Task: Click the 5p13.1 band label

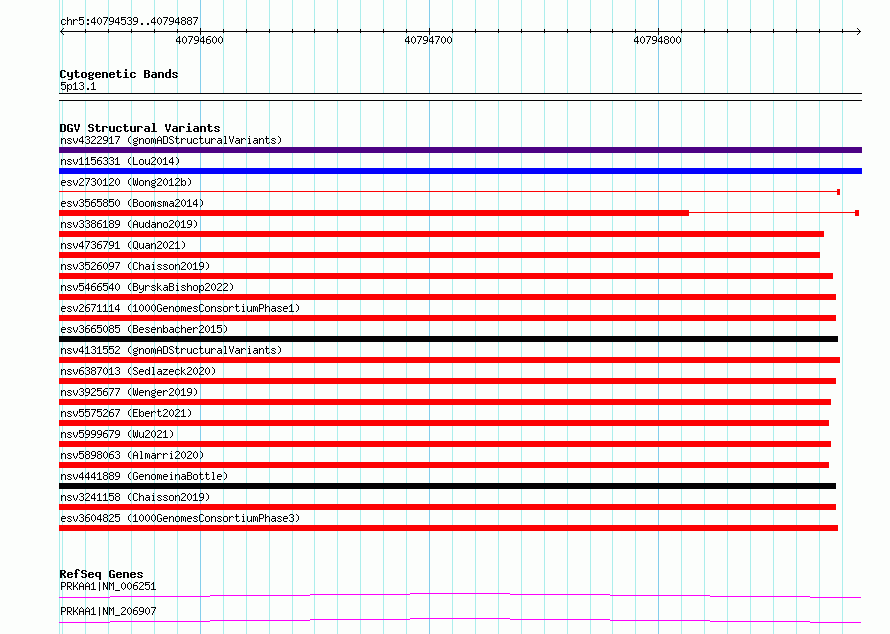Action: (x=78, y=86)
